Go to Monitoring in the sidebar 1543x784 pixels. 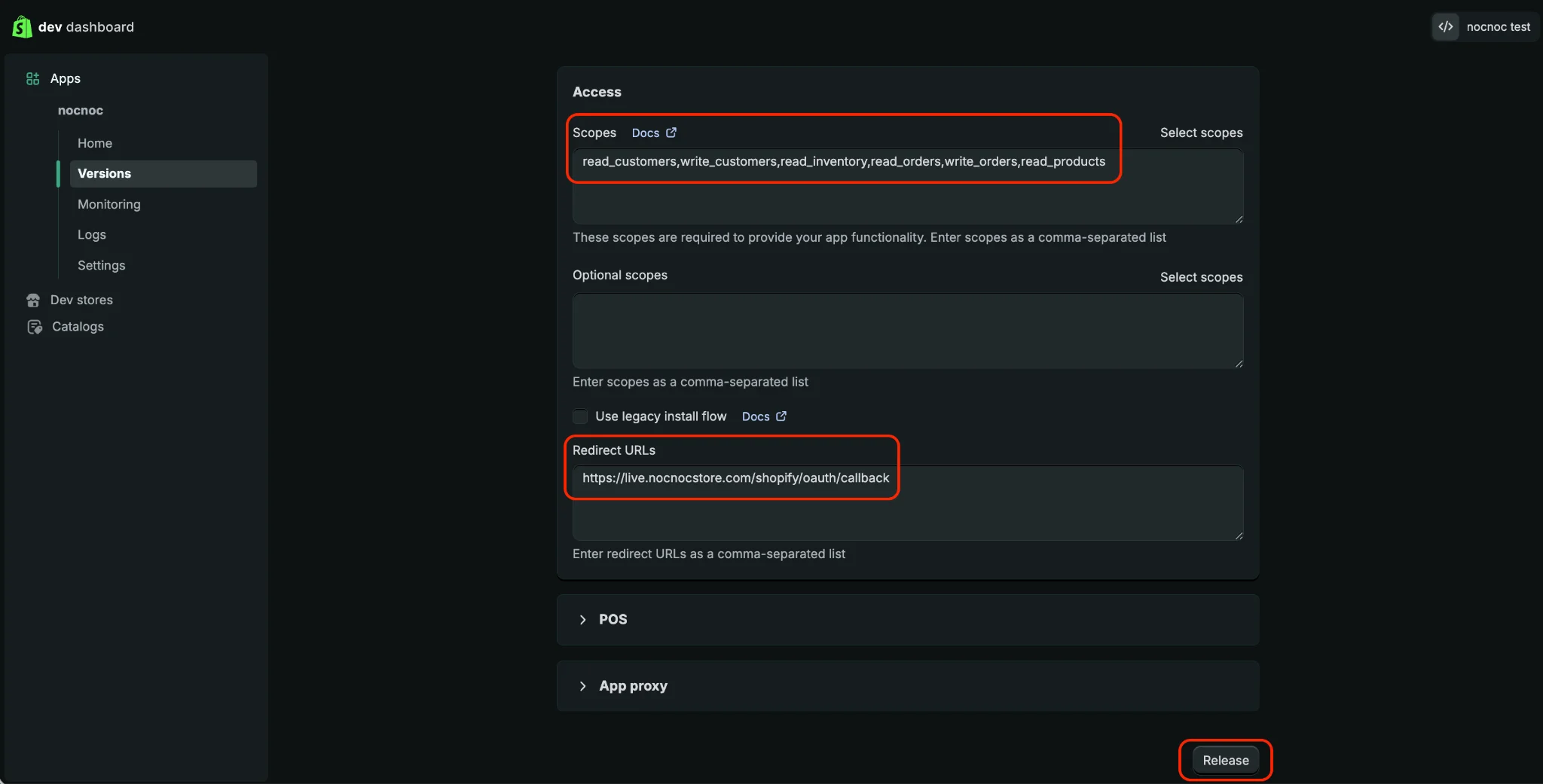click(109, 204)
